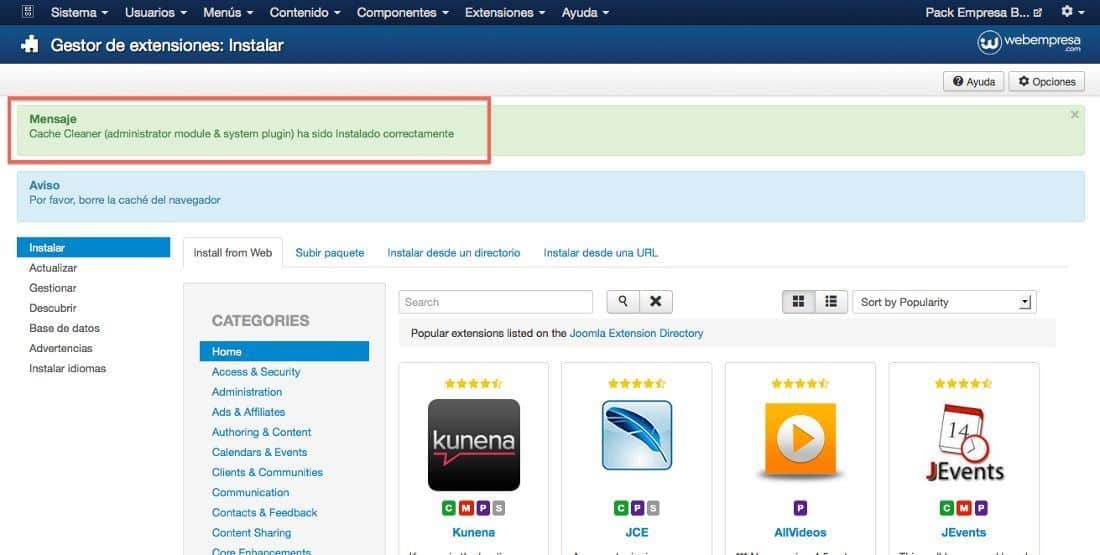Open the Sort by Popularity dropdown

point(944,302)
